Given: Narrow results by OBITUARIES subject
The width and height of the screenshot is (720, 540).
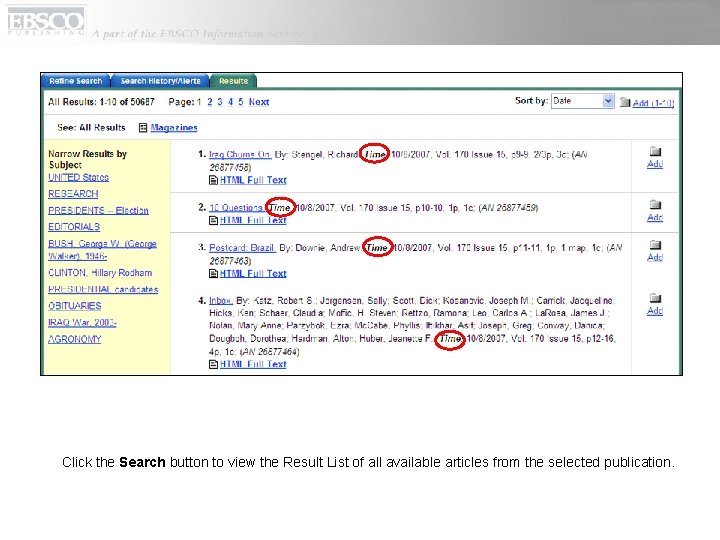Looking at the screenshot, I should [75, 306].
